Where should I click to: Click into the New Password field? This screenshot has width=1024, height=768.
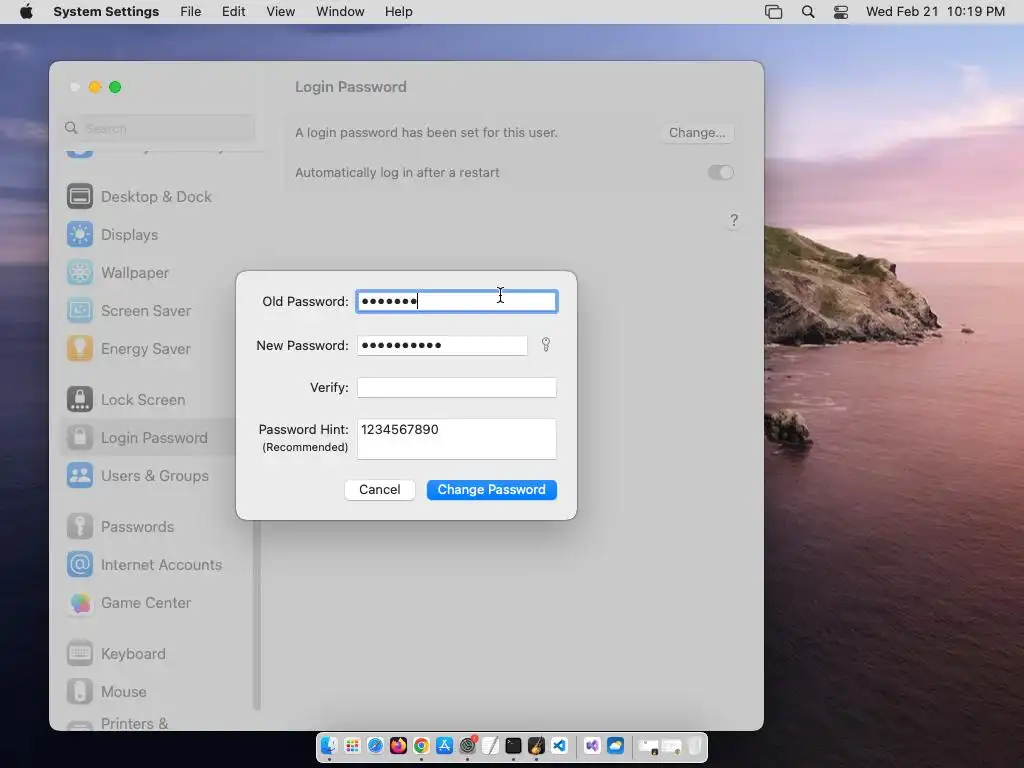point(442,345)
